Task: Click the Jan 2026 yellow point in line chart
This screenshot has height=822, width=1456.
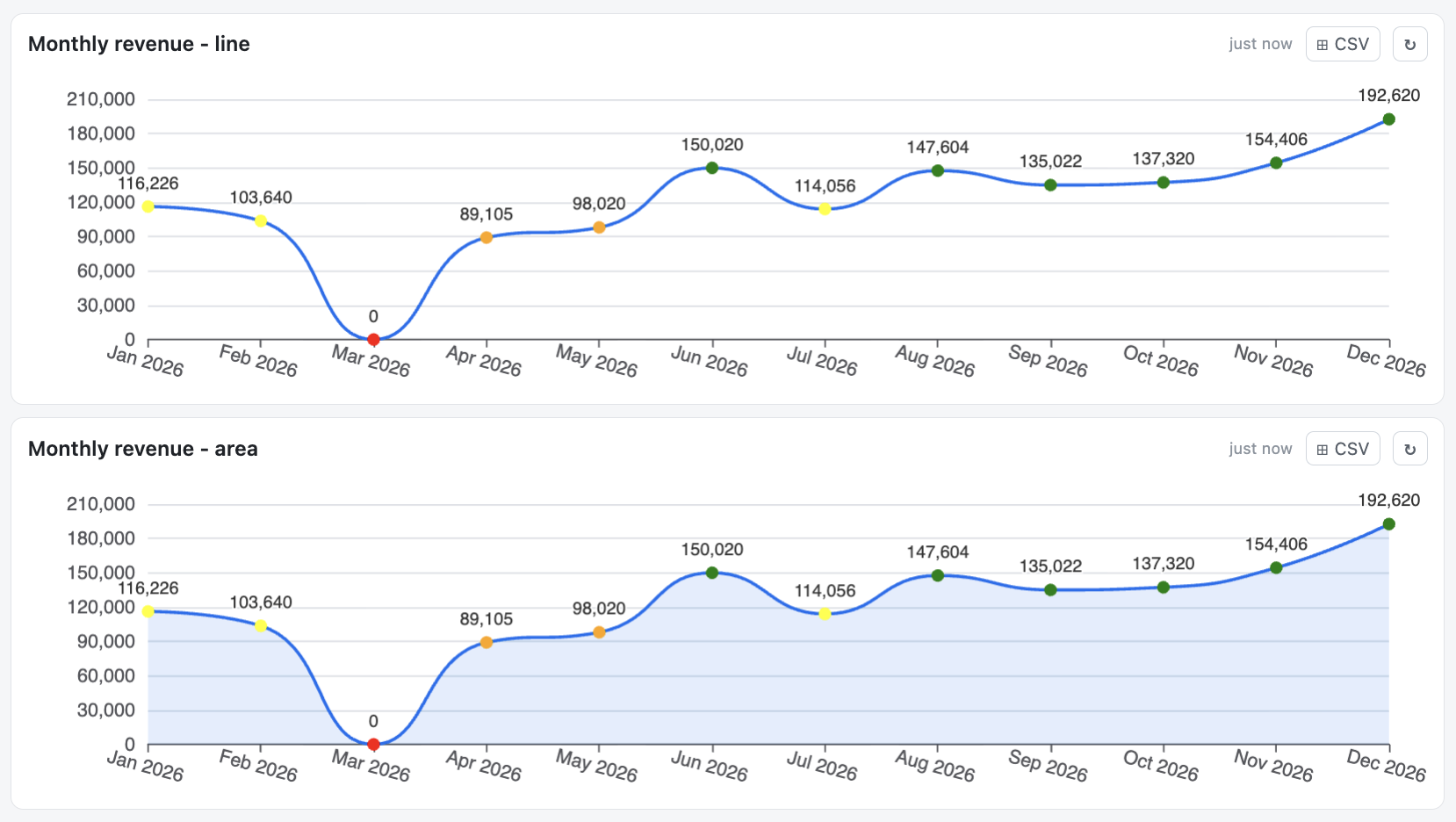Action: click(148, 206)
